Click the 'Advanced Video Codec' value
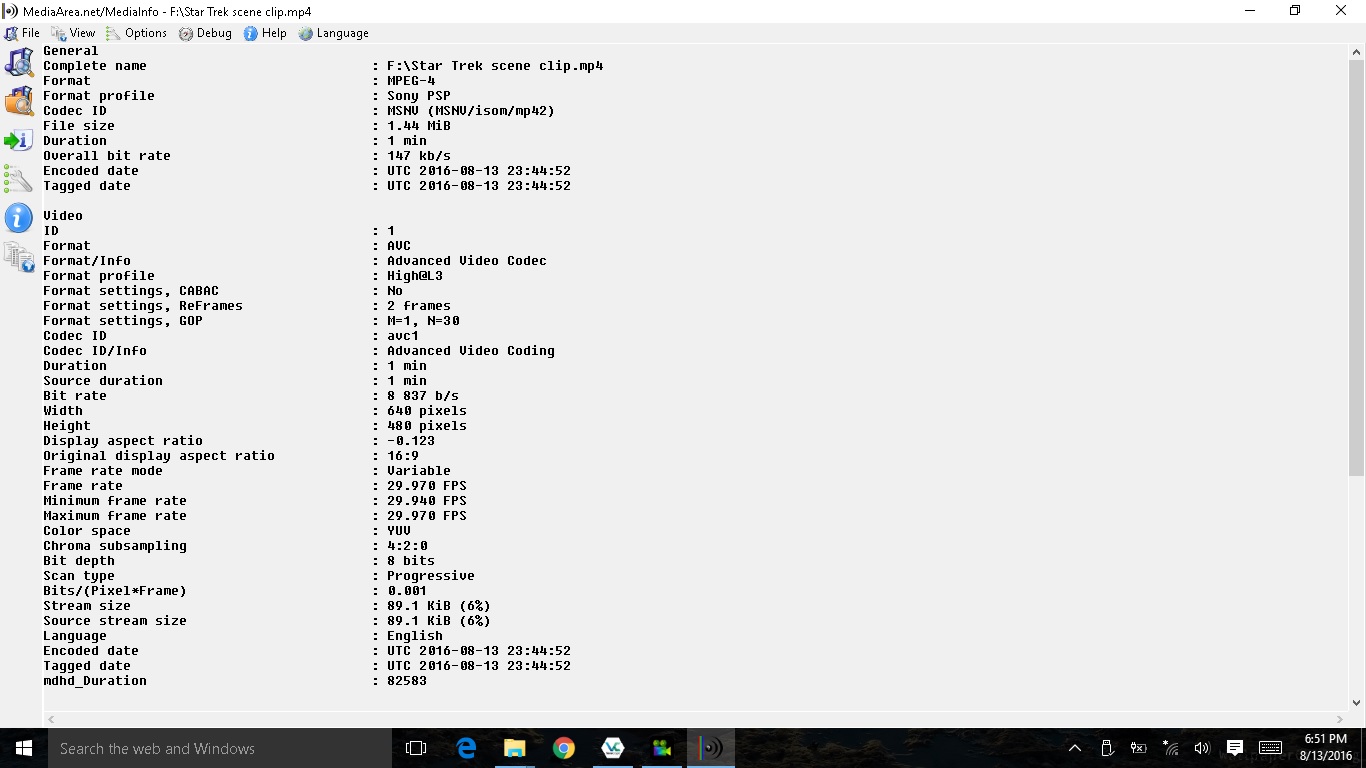Screen dimensions: 1366x768 click(467, 261)
